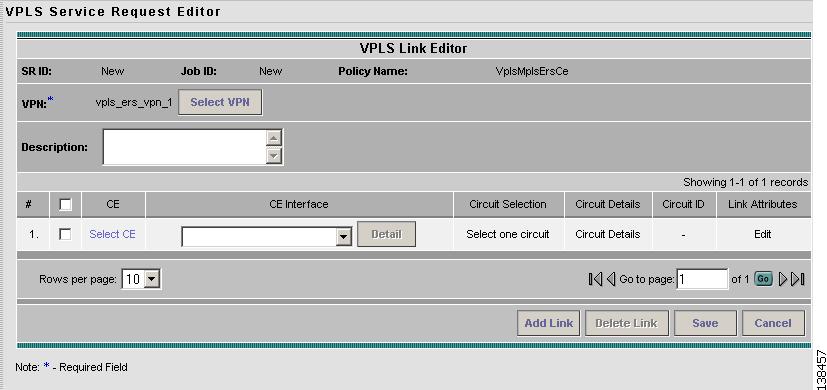Open Select CE link
The image size is (827, 390).
pos(112,234)
